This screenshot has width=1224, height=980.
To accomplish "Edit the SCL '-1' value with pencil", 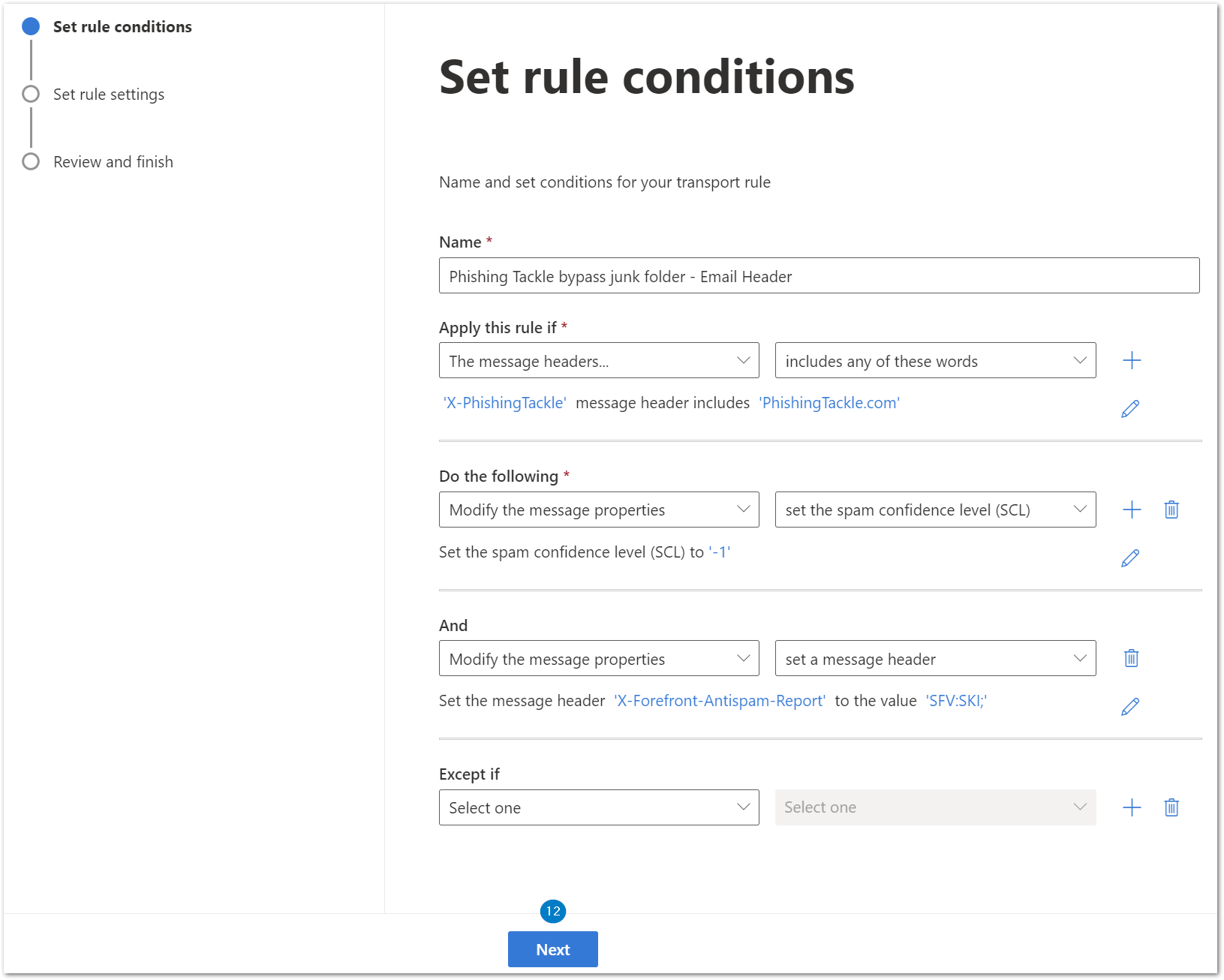I will [1130, 558].
